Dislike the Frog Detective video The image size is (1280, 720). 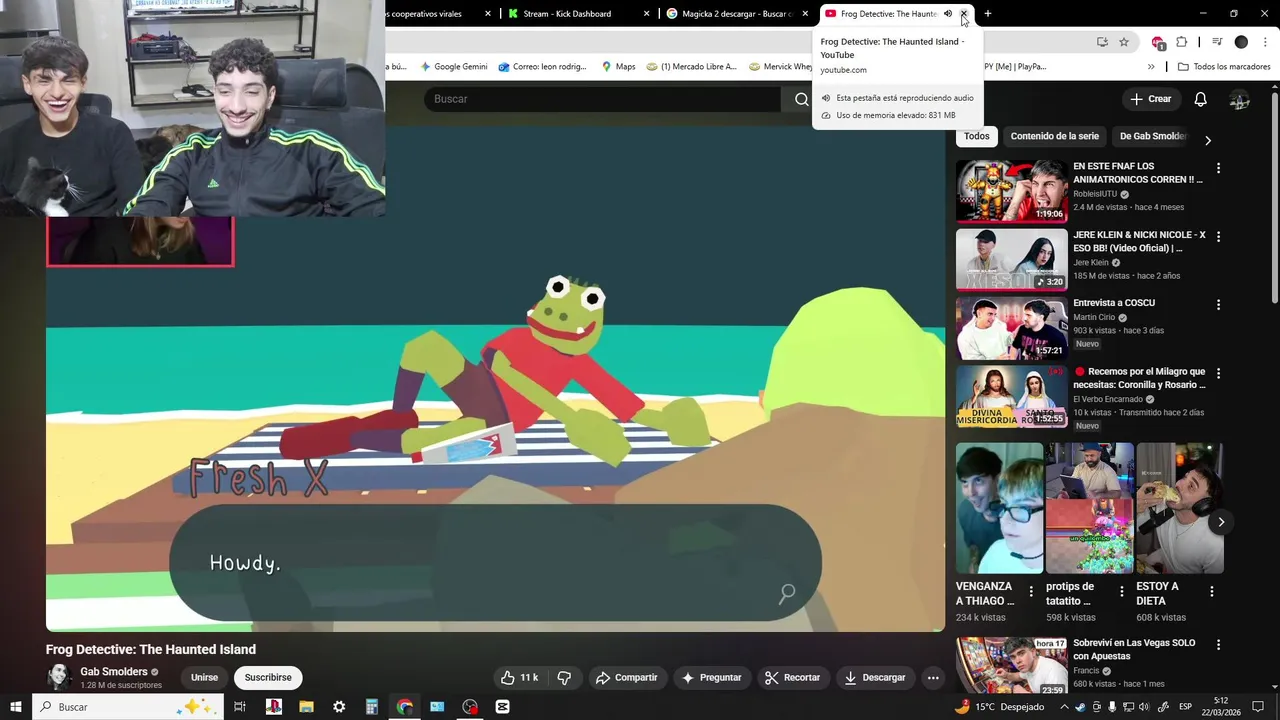tap(564, 678)
